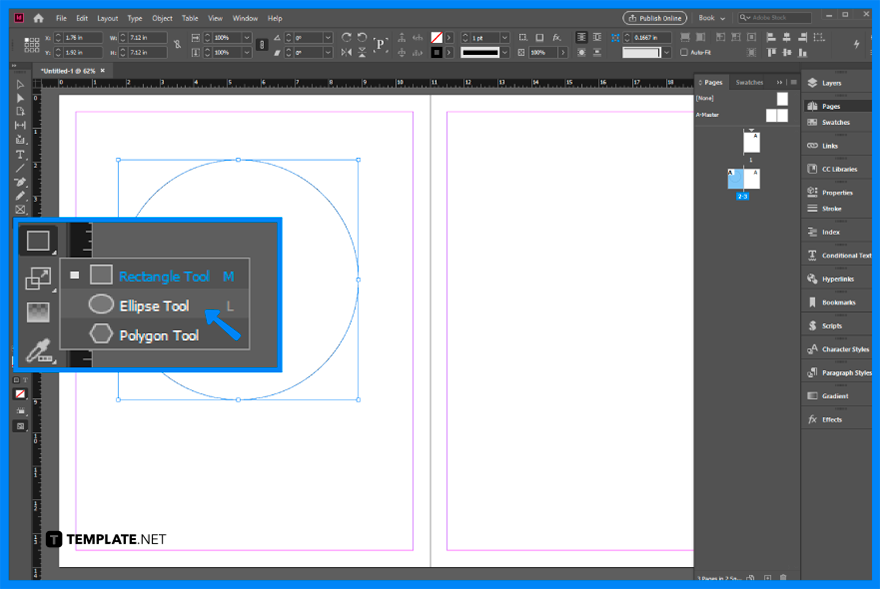Open the stroke weight dropdown

click(505, 37)
